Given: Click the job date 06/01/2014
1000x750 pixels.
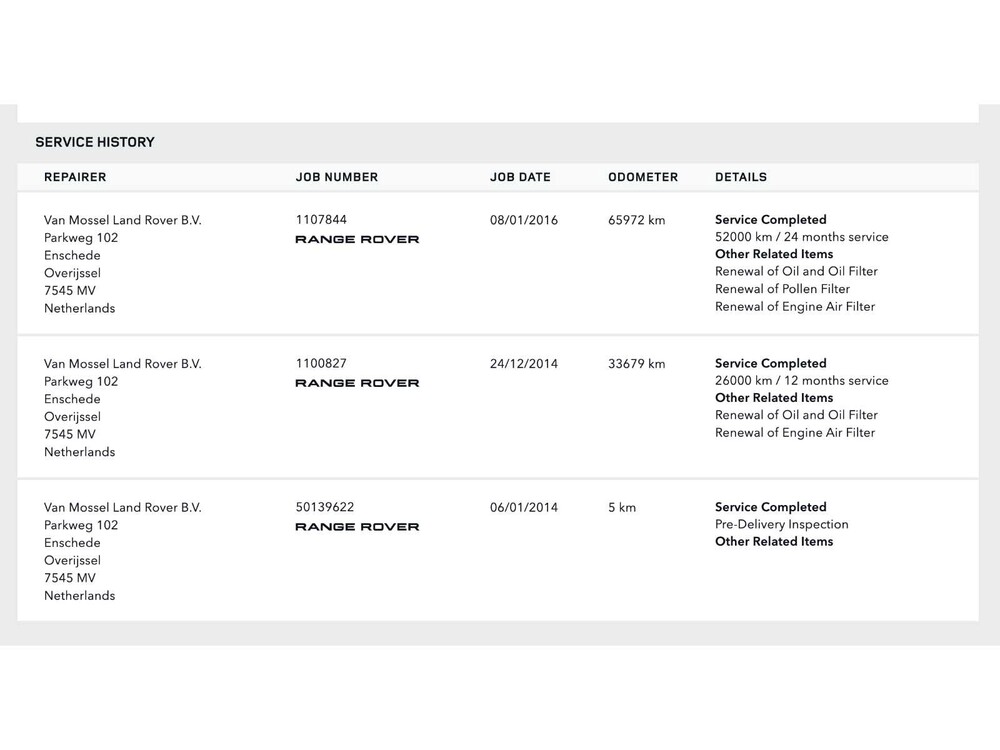Looking at the screenshot, I should [524, 508].
